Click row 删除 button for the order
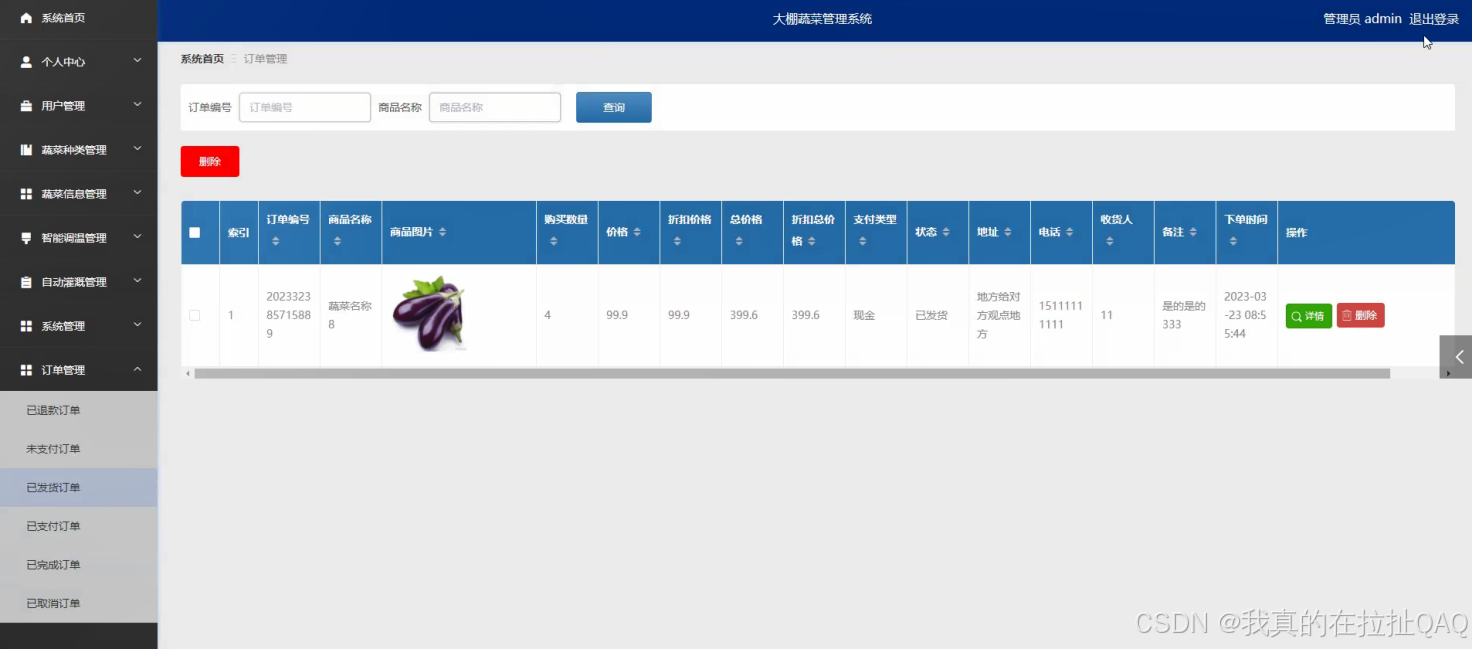The image size is (1472, 649). point(1360,316)
